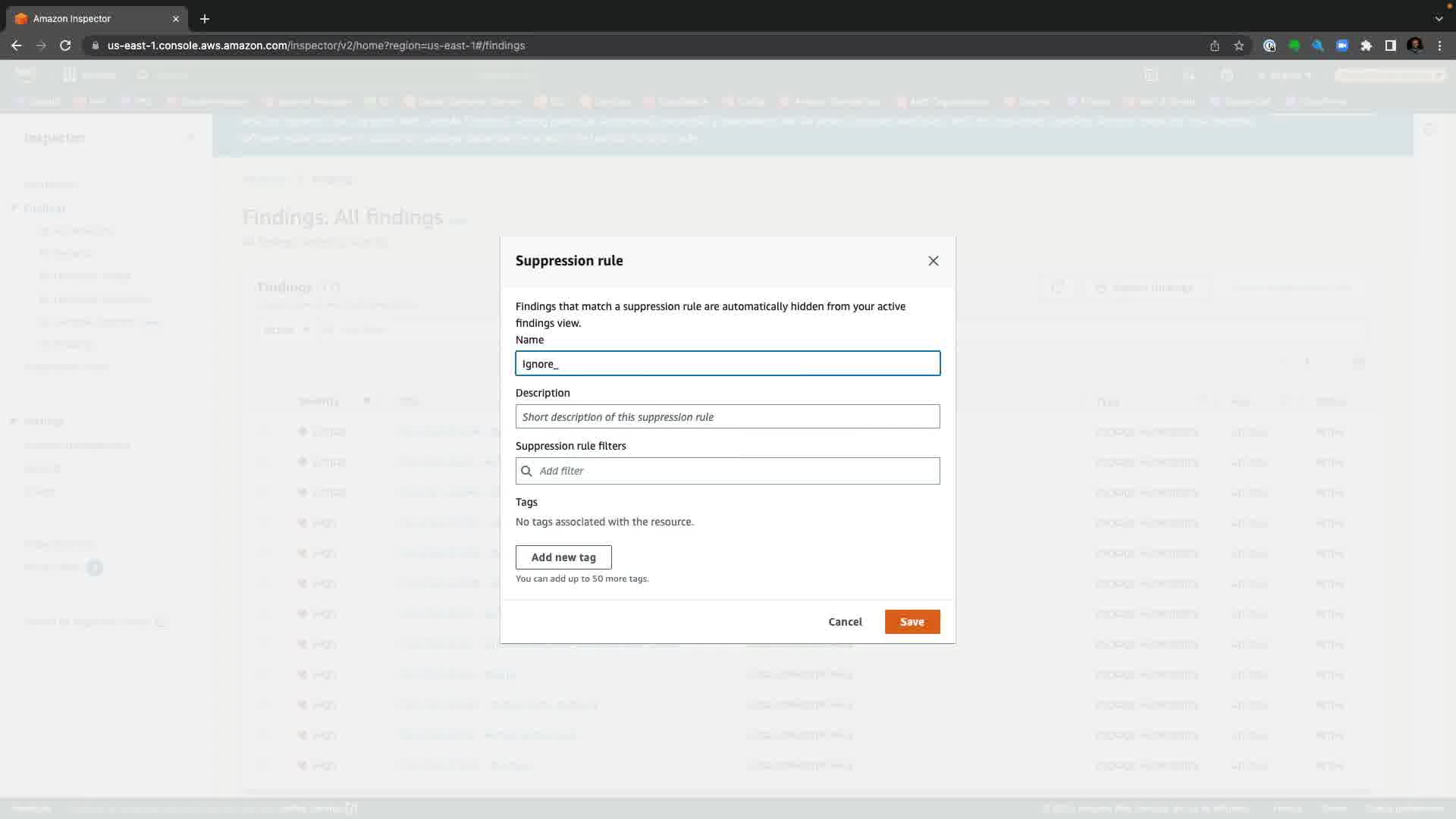The width and height of the screenshot is (1456, 819).
Task: Open a new browser tab
Action: (205, 18)
